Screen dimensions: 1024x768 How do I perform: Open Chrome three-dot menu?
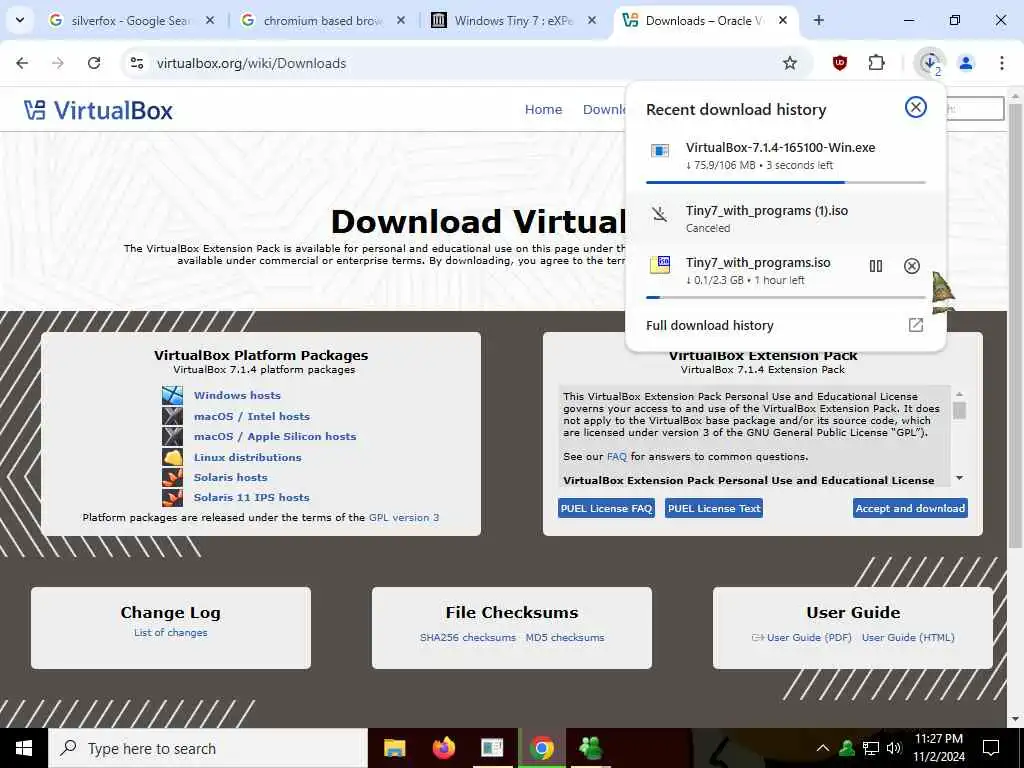(1001, 63)
